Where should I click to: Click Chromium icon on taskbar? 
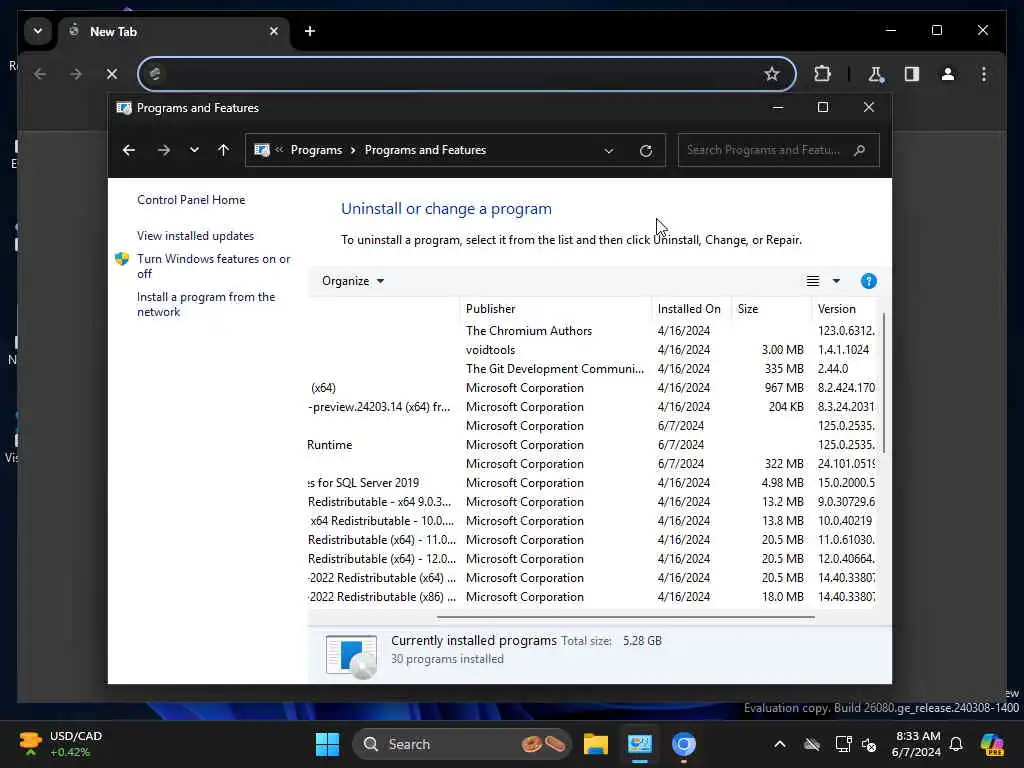pyautogui.click(x=684, y=744)
